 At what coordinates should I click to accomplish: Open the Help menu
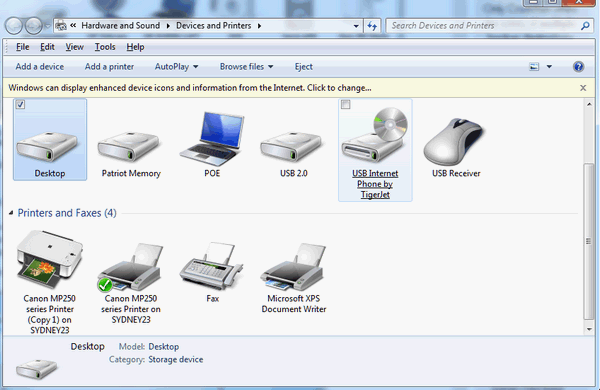pyautogui.click(x=135, y=47)
